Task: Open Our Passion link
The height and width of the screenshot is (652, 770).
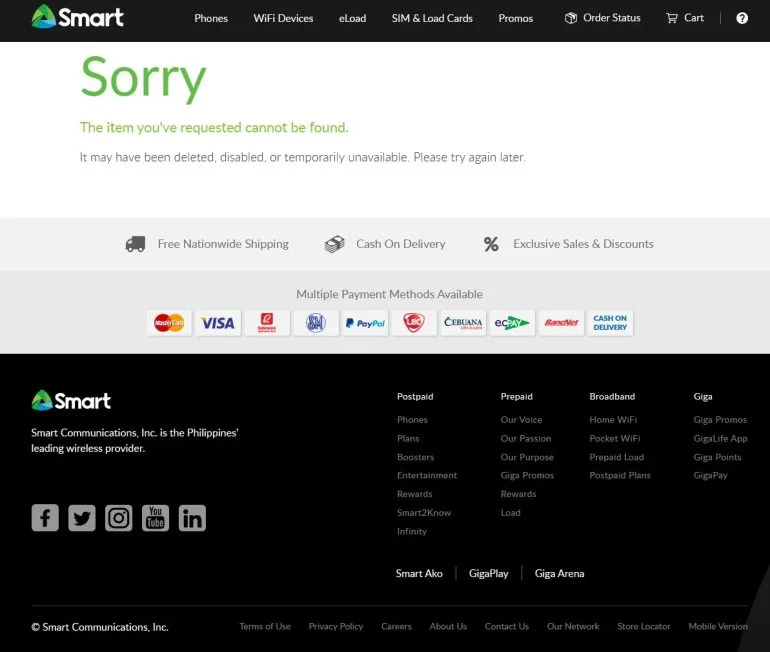Action: point(526,438)
